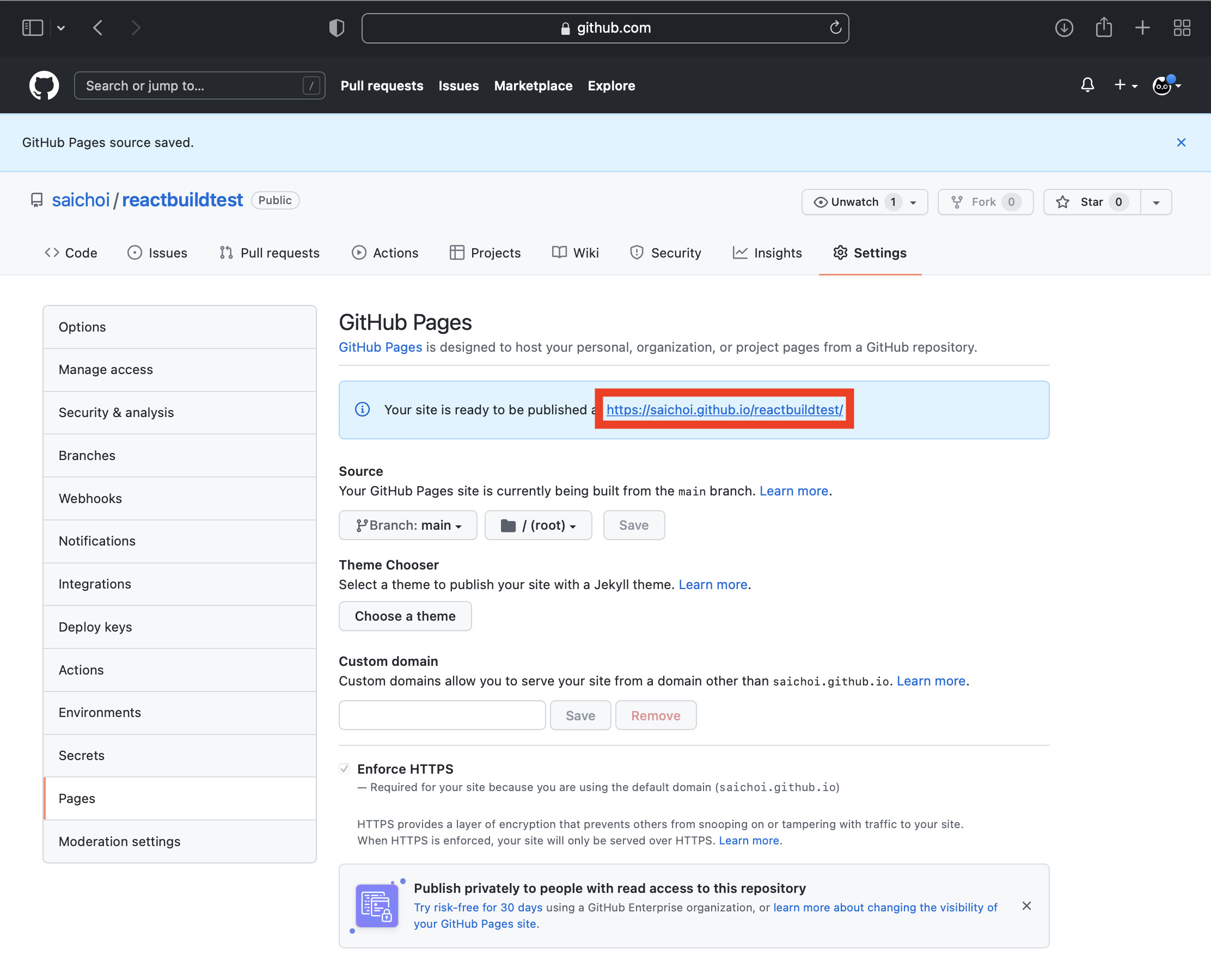The image size is (1211, 980).
Task: Open the saichoi owner link
Action: (x=81, y=200)
